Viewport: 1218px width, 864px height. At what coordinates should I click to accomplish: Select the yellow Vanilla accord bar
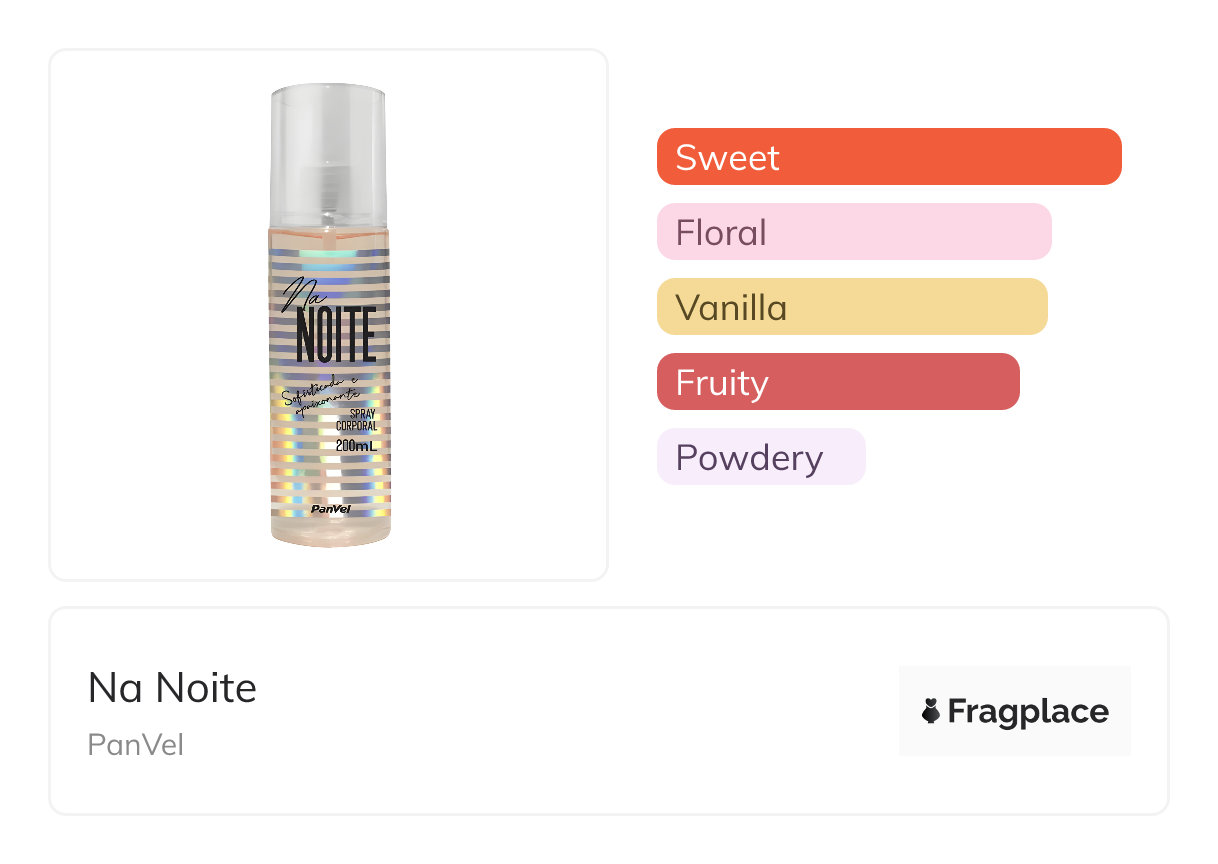(851, 307)
